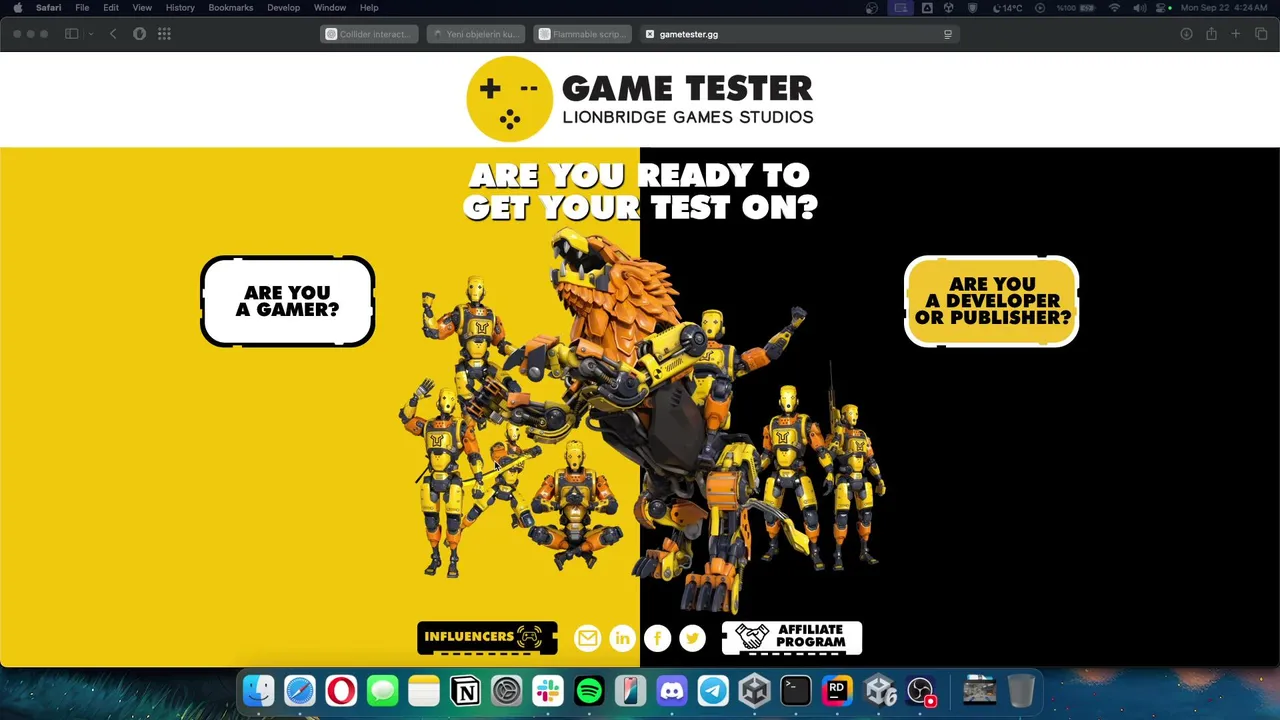Open the View menu
Image resolution: width=1280 pixels, height=720 pixels.
[142, 8]
